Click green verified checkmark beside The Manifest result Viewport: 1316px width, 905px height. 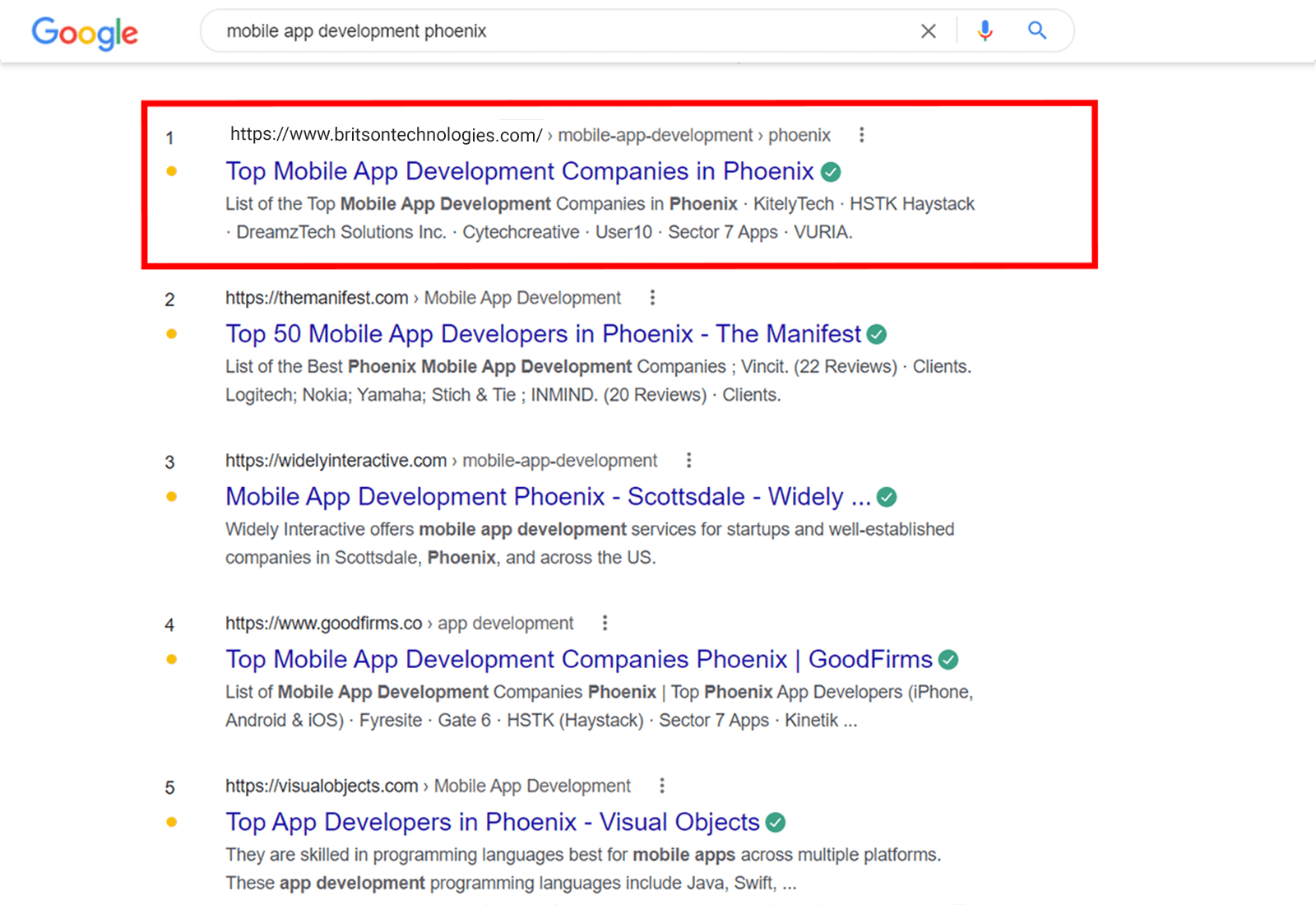(x=877, y=335)
